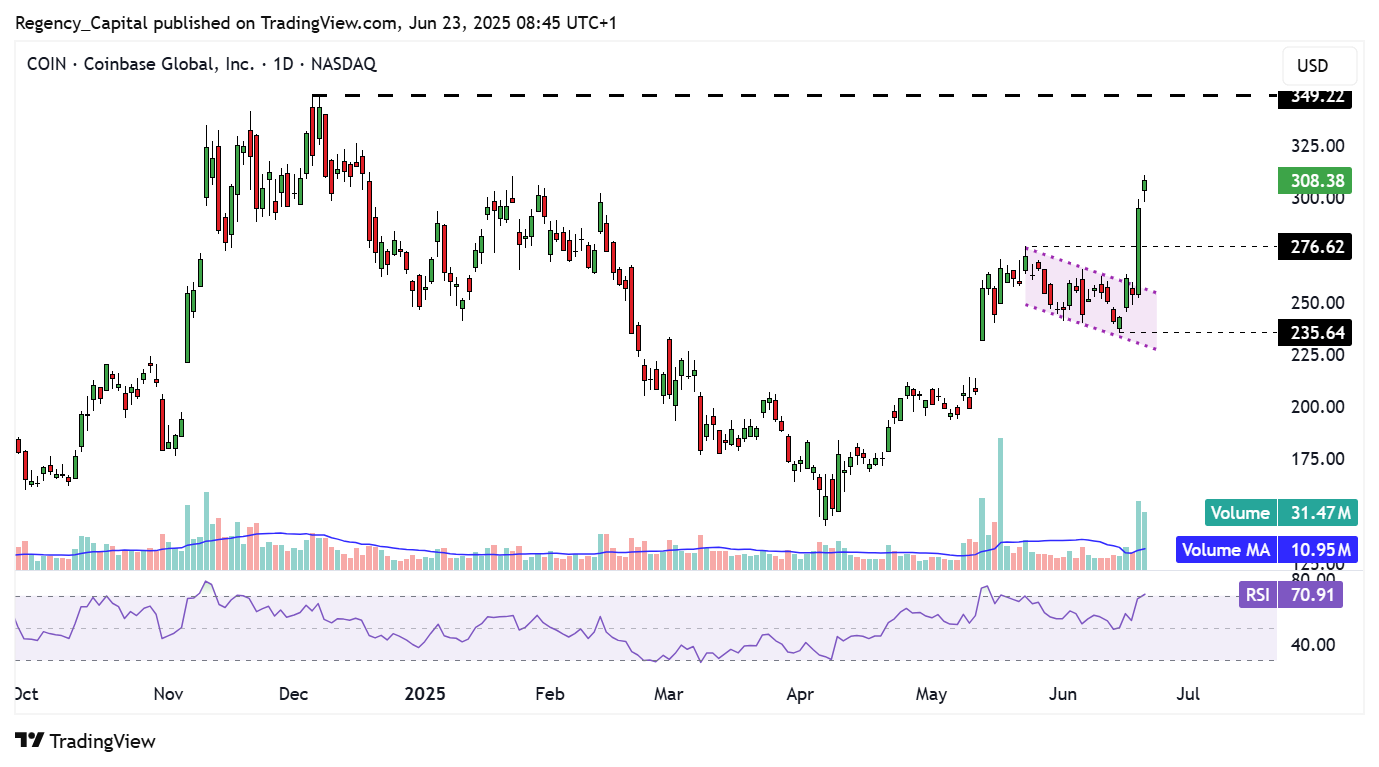Select the purple shaded descending channel pattern

tap(1090, 299)
